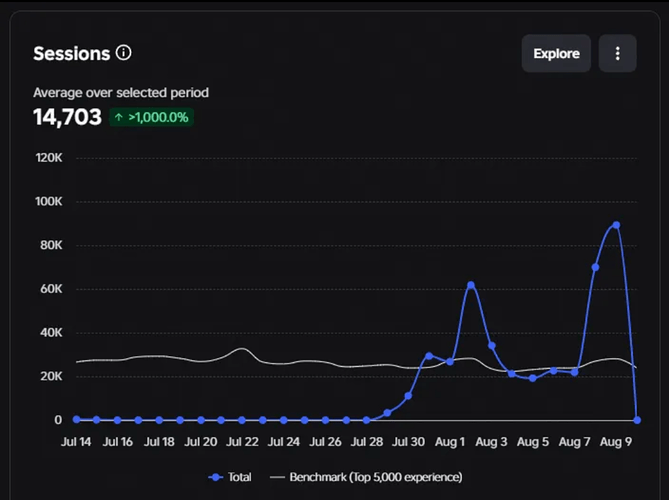Click the Jul 28 data point
The height and width of the screenshot is (500, 669).
(x=366, y=420)
